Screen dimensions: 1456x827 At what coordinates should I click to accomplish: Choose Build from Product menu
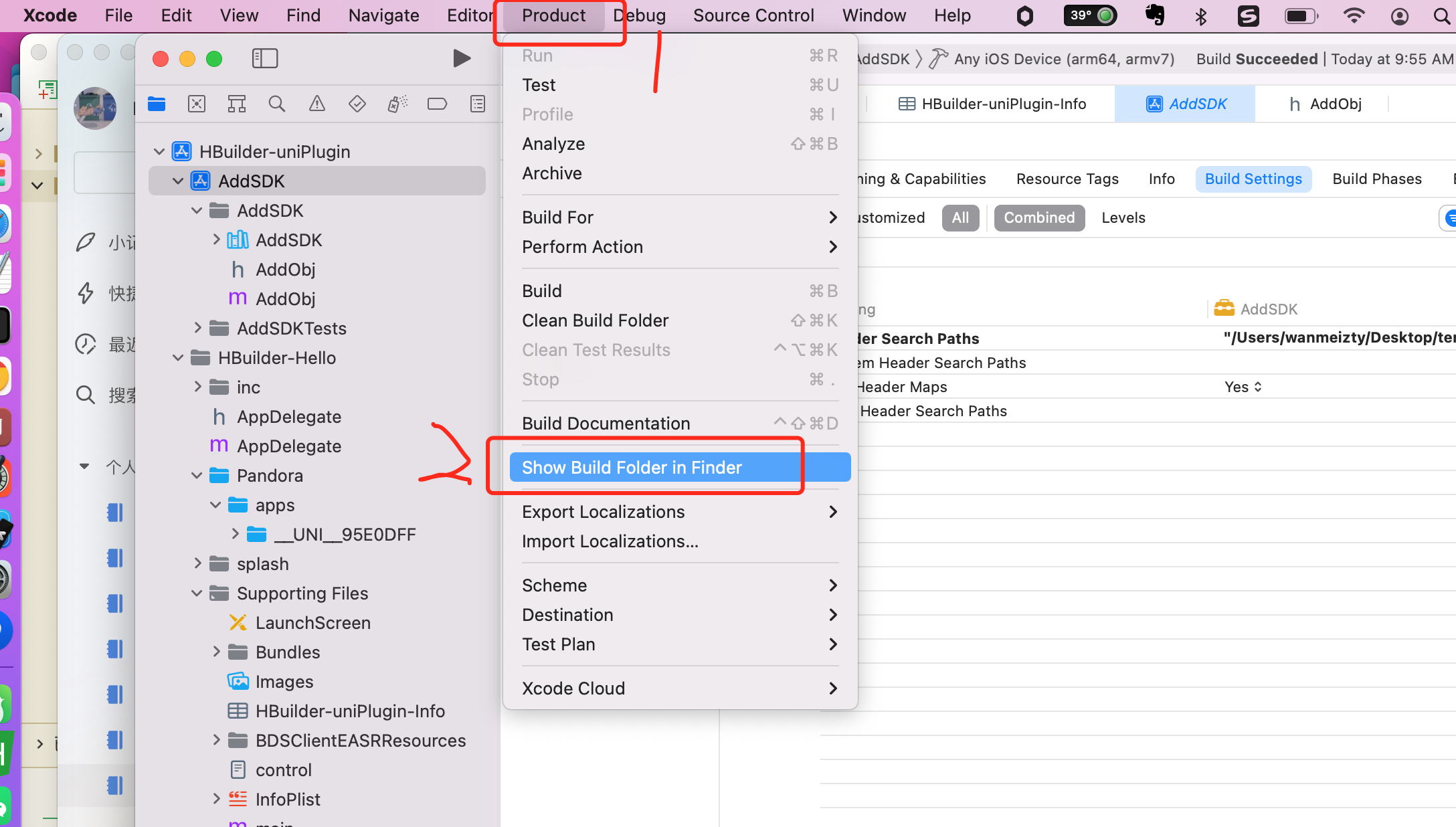680,291
